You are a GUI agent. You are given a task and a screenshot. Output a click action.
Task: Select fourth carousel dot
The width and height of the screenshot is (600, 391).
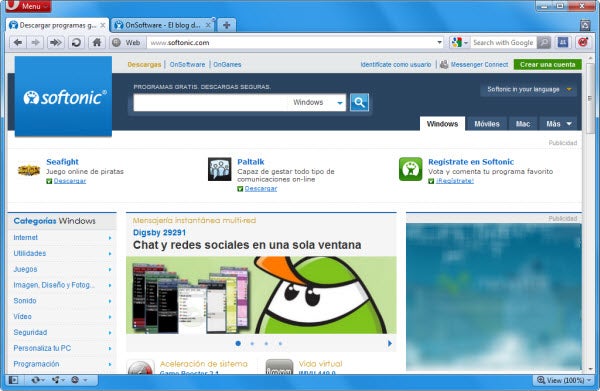click(280, 344)
